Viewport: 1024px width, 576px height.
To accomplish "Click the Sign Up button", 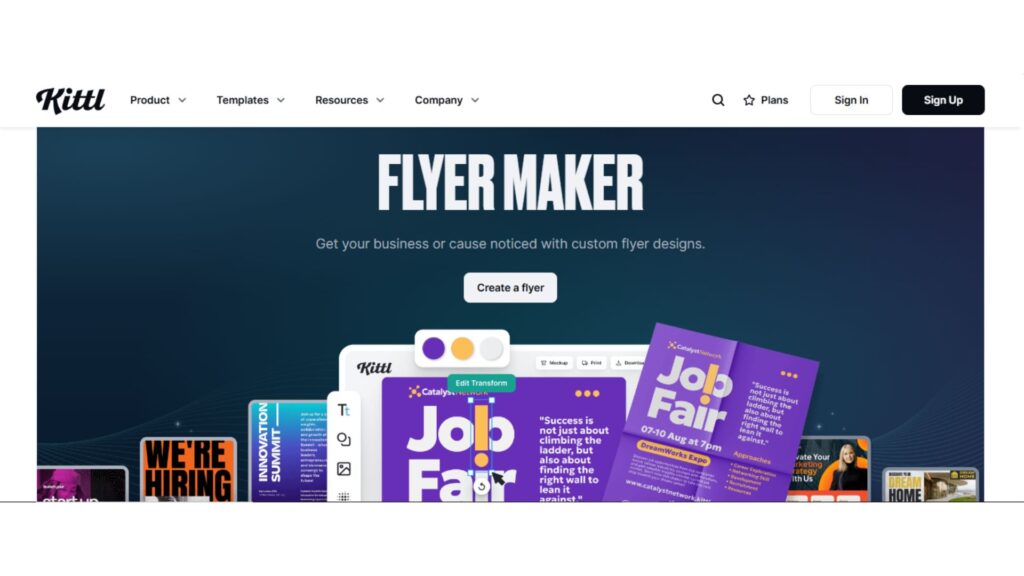I will click(943, 100).
